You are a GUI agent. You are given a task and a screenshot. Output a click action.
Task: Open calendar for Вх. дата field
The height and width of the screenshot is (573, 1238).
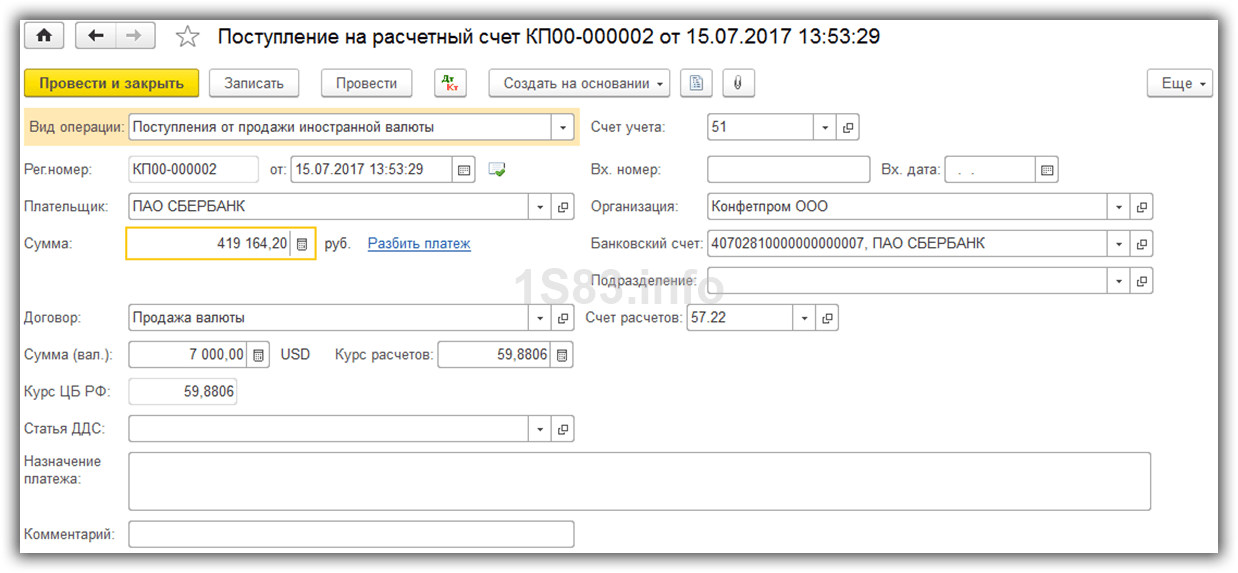[1046, 170]
